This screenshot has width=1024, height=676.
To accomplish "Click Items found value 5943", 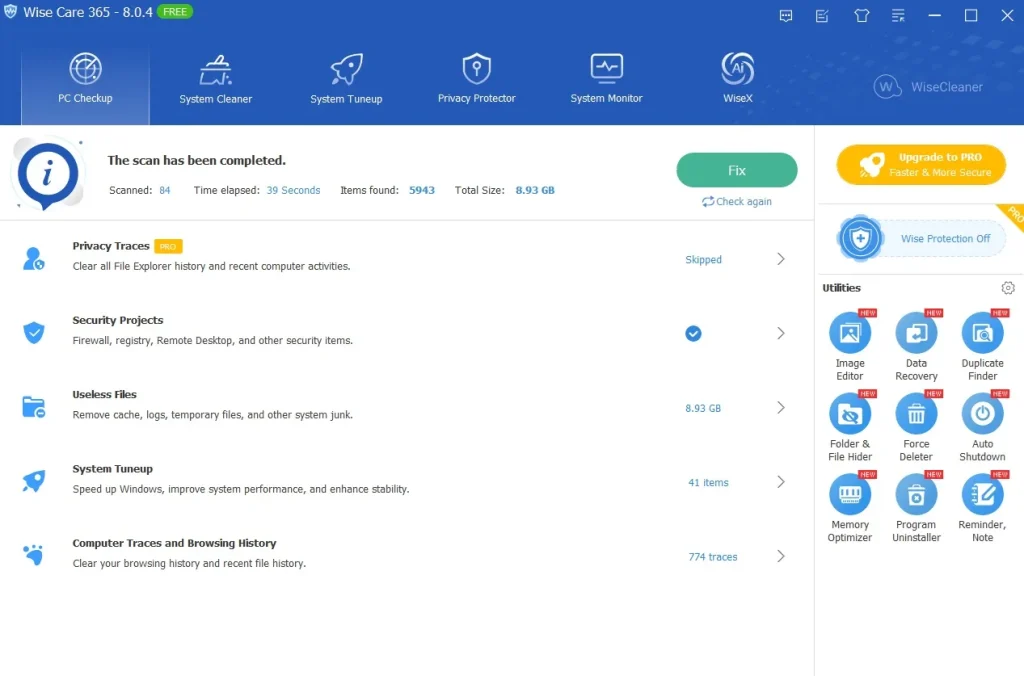I will point(422,190).
